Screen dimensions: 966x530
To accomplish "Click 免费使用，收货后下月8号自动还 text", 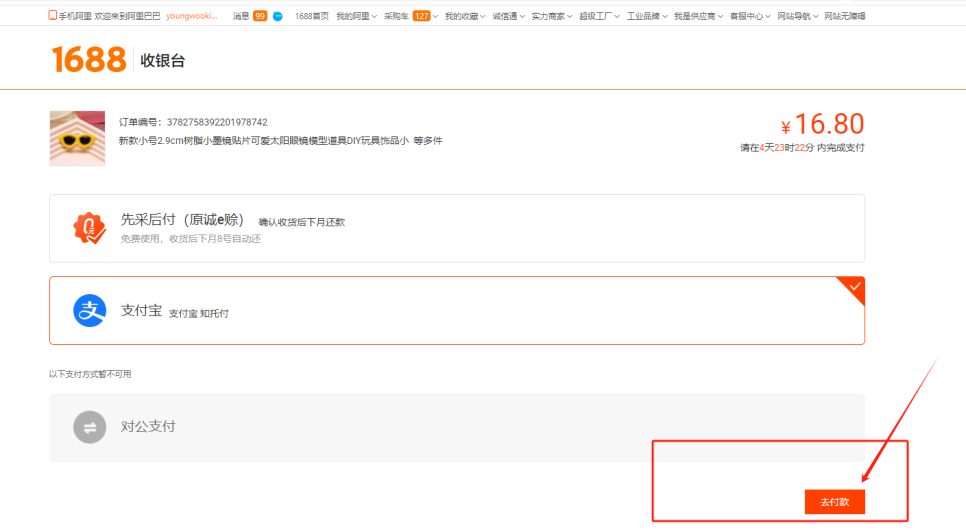I will pos(191,238).
